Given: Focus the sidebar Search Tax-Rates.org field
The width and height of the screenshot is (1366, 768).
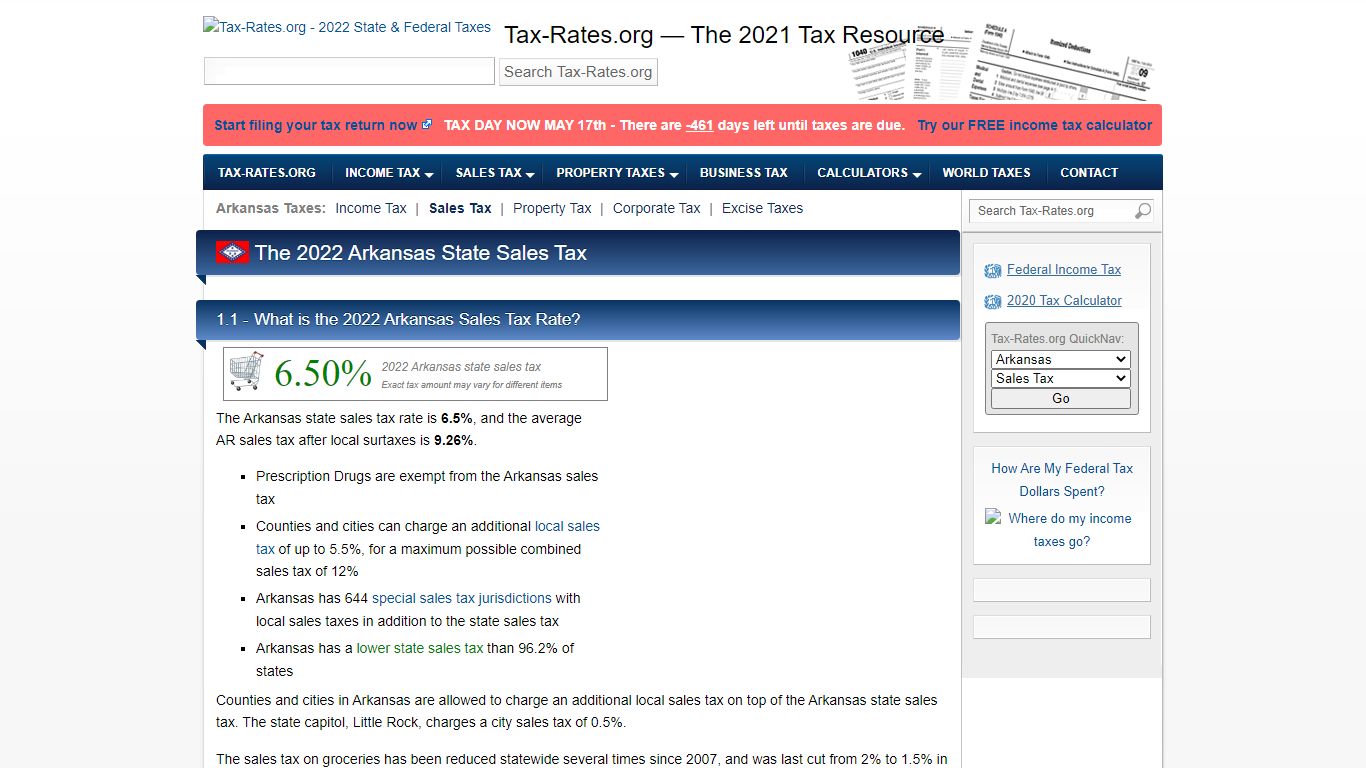Looking at the screenshot, I should click(1054, 211).
